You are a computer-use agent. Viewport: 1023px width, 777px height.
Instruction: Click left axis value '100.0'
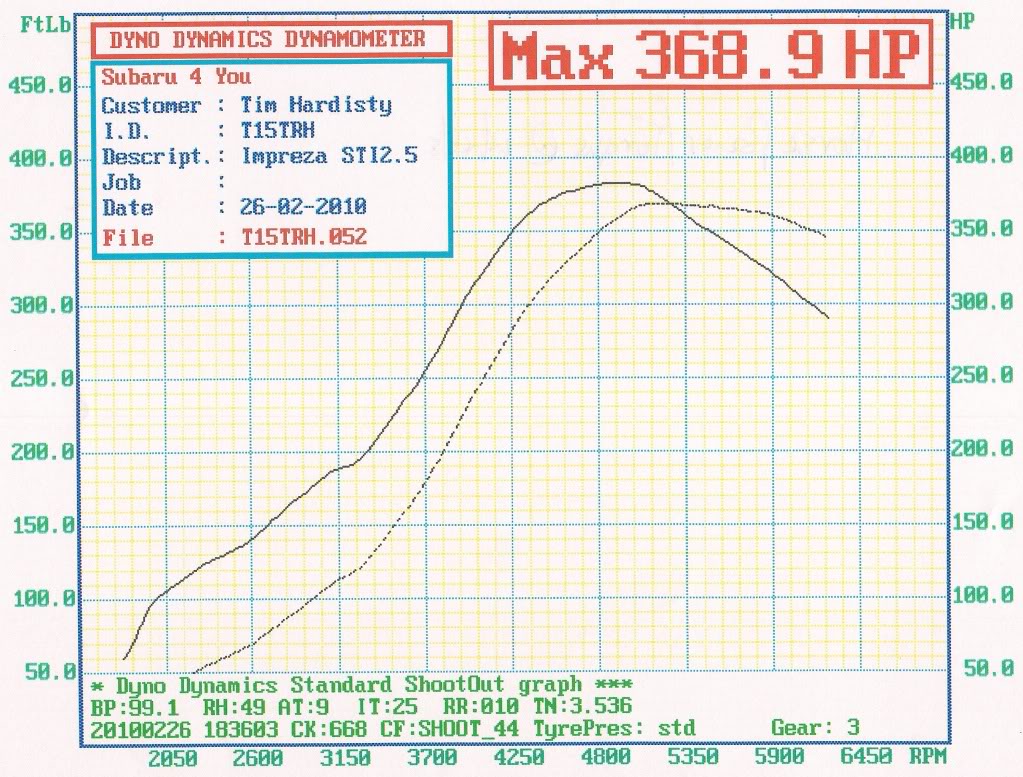coord(44,598)
